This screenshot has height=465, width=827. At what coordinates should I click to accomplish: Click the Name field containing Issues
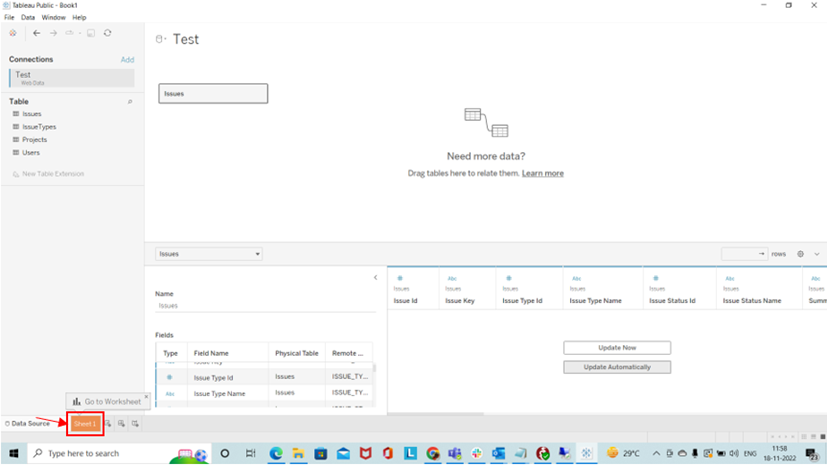point(265,306)
